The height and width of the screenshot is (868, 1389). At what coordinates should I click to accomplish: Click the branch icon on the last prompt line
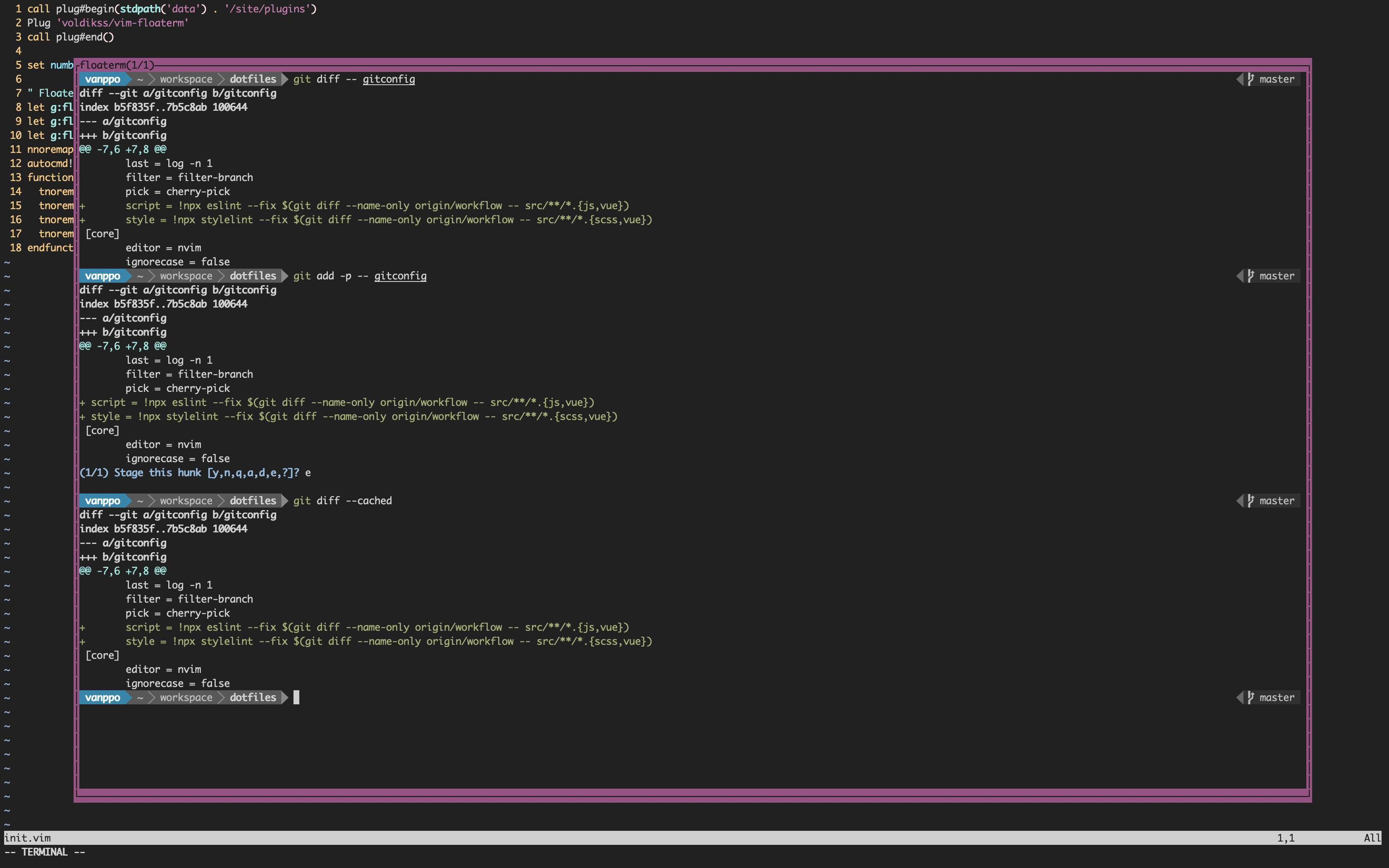(x=1251, y=698)
